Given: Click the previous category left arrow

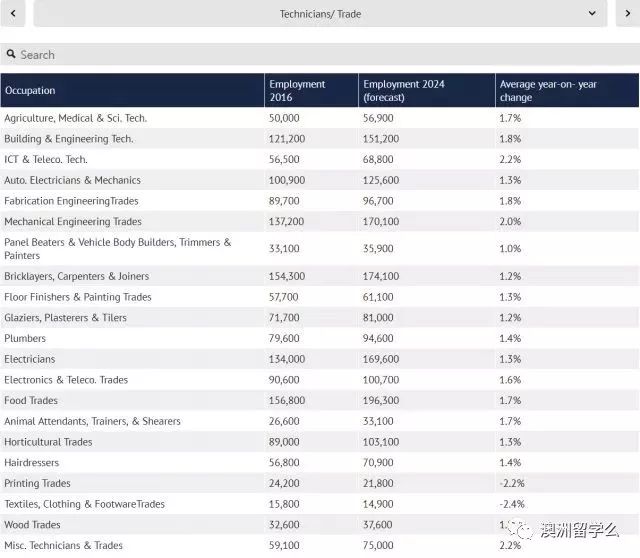Looking at the screenshot, I should [x=11, y=13].
